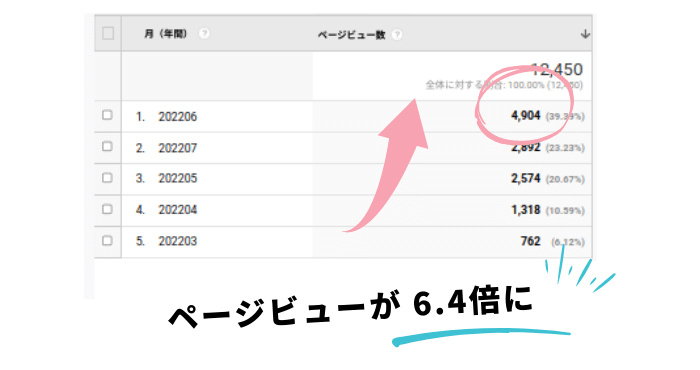Select the month value 202205
Image resolution: width=700 pixels, height=370 pixels.
pos(177,179)
